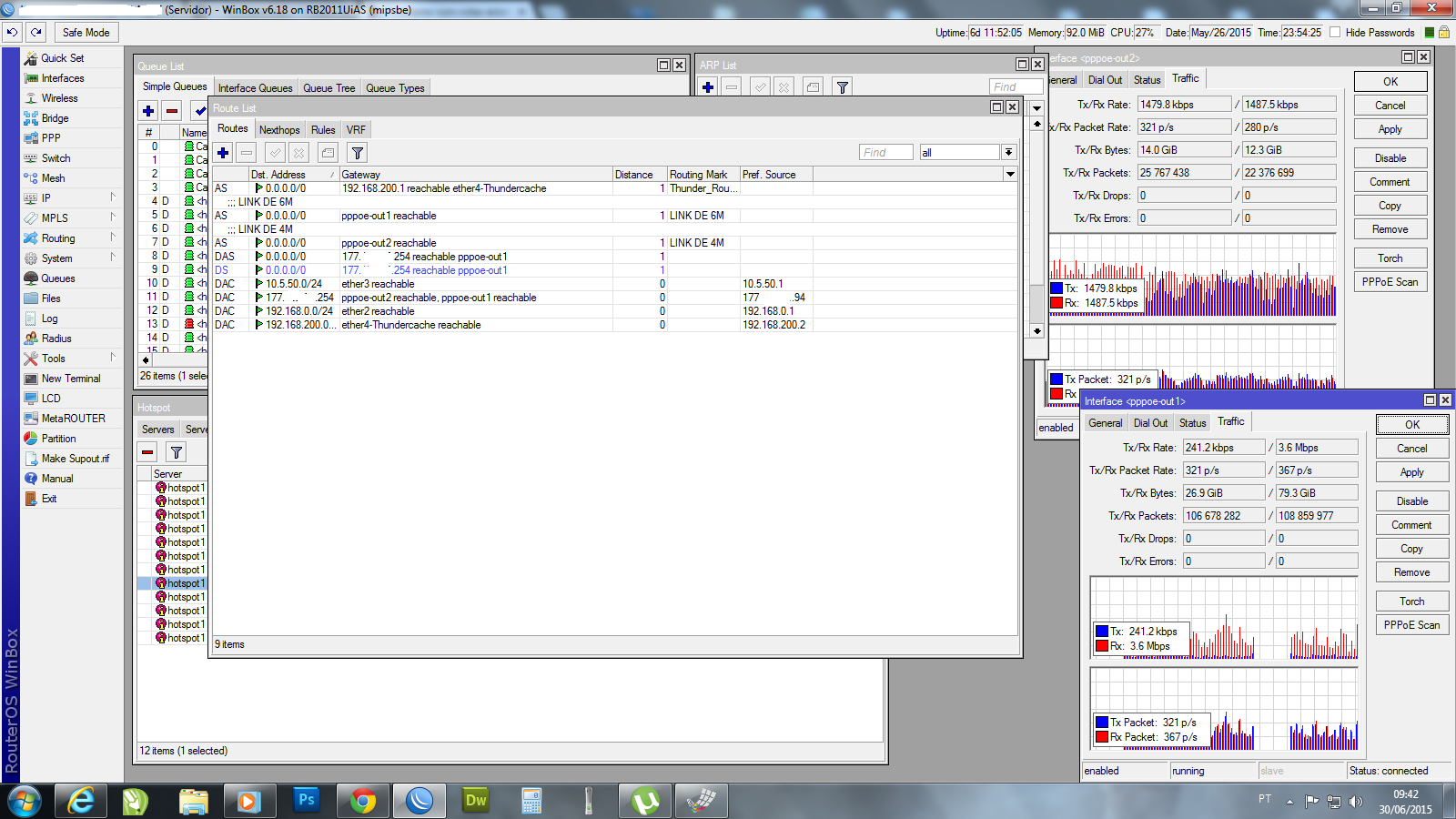Select the 192.168.0.0/24 route row
Viewport: 1456px width, 819px height.
pos(615,311)
